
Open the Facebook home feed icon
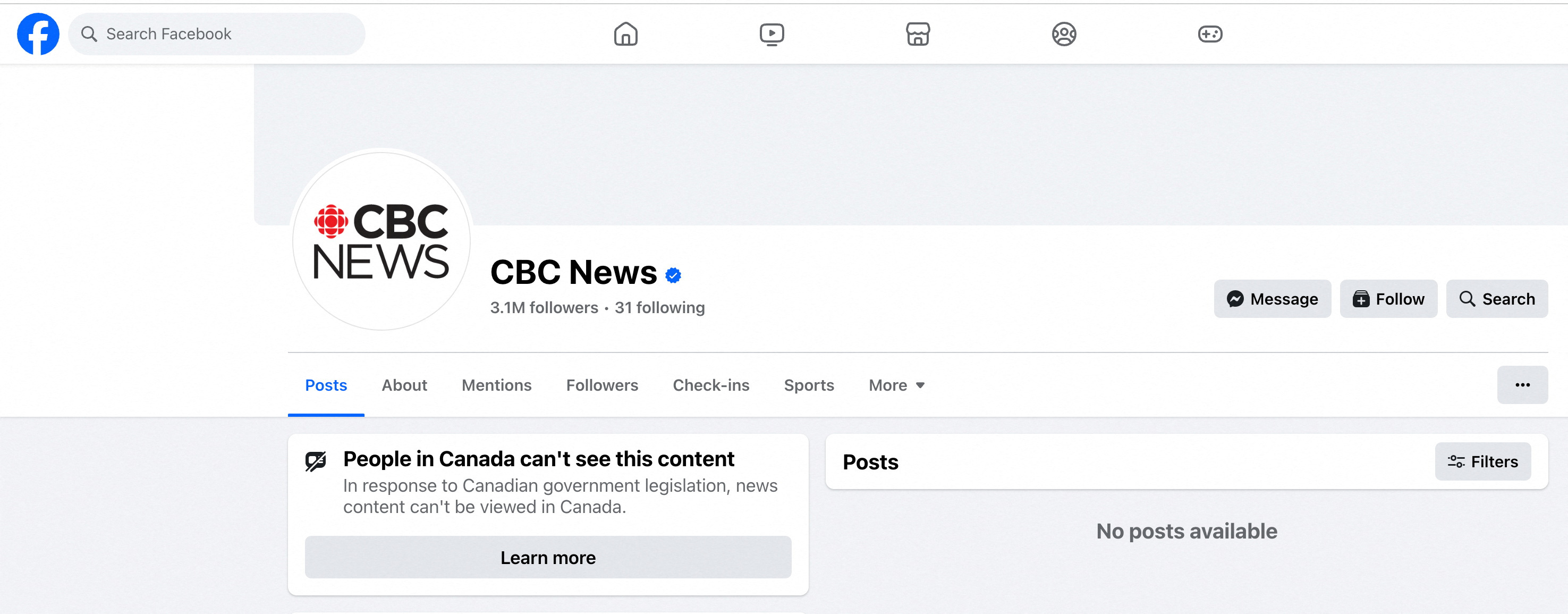(626, 34)
